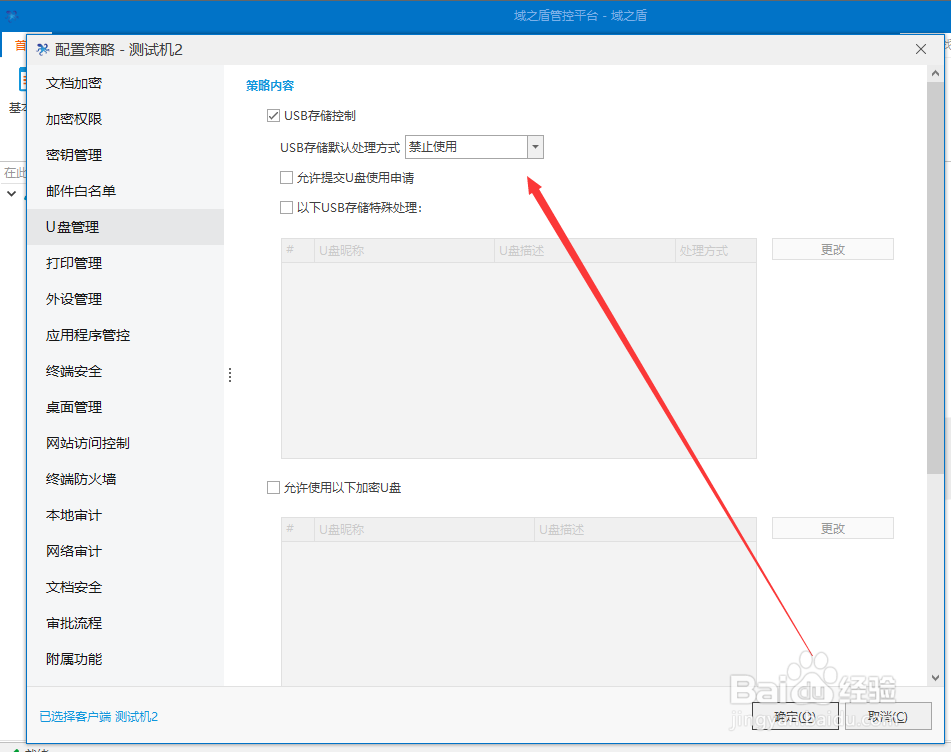This screenshot has width=951, height=752.
Task: Select 加密权限 in sidebar
Action: [126, 119]
